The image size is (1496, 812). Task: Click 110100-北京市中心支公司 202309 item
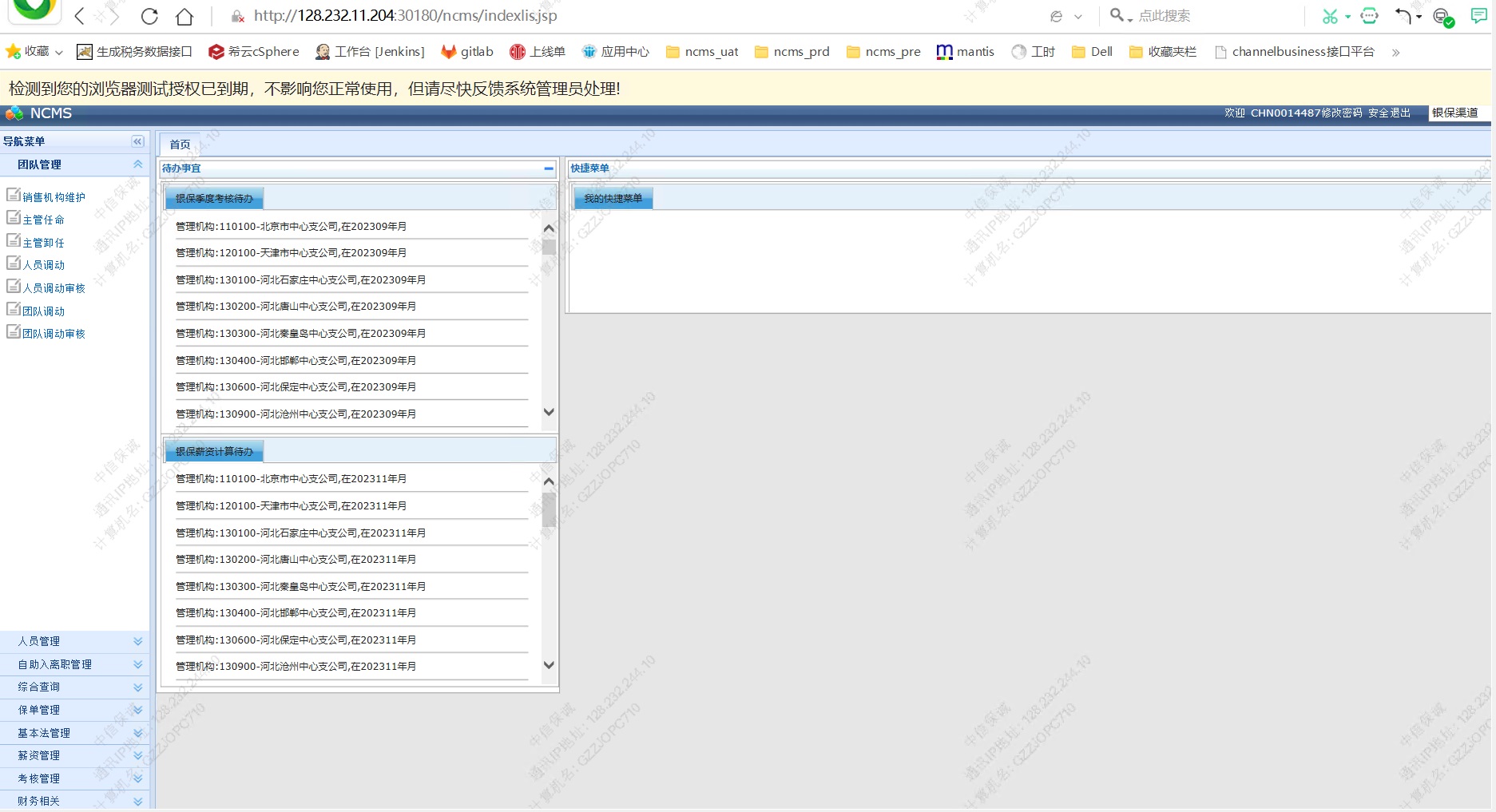[292, 227]
